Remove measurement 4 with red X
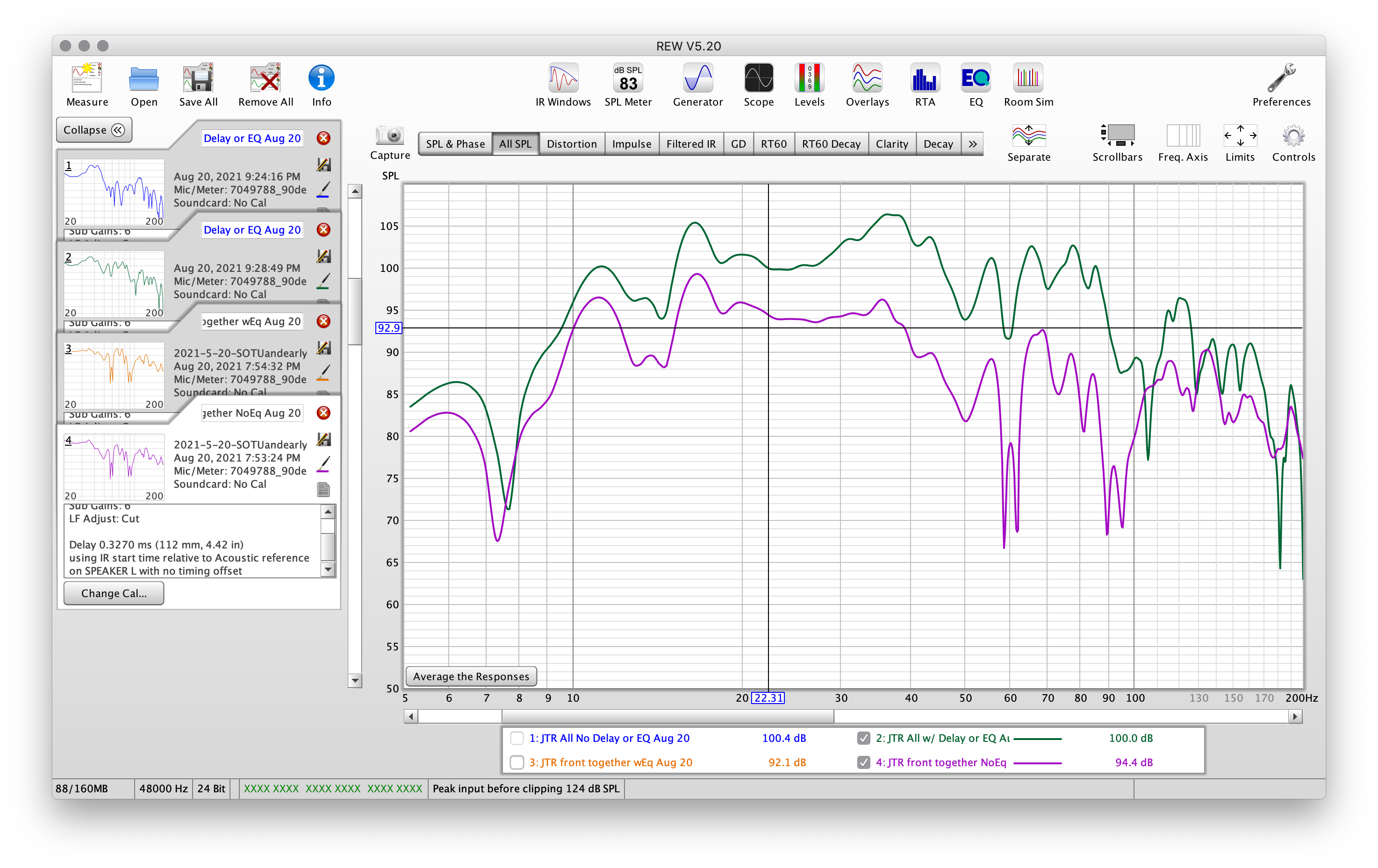The image size is (1378, 868). coord(324,413)
